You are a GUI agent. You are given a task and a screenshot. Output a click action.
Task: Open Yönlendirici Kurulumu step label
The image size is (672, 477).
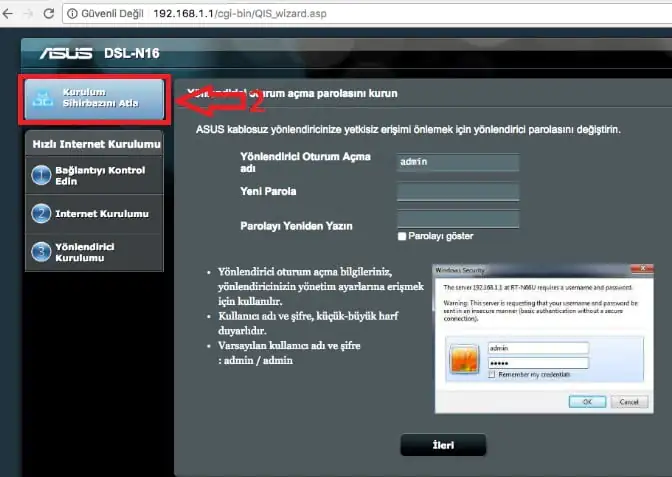(x=85, y=252)
